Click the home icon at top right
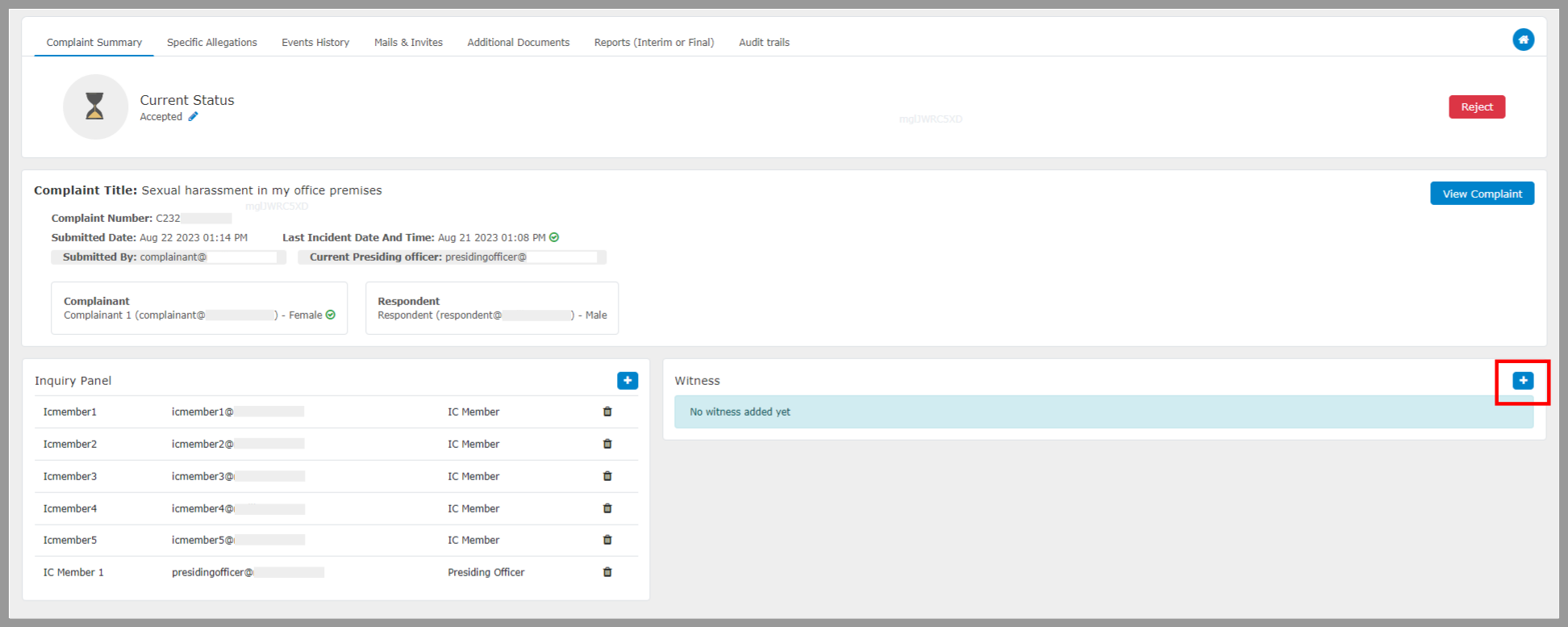1568x627 pixels. 1523,40
